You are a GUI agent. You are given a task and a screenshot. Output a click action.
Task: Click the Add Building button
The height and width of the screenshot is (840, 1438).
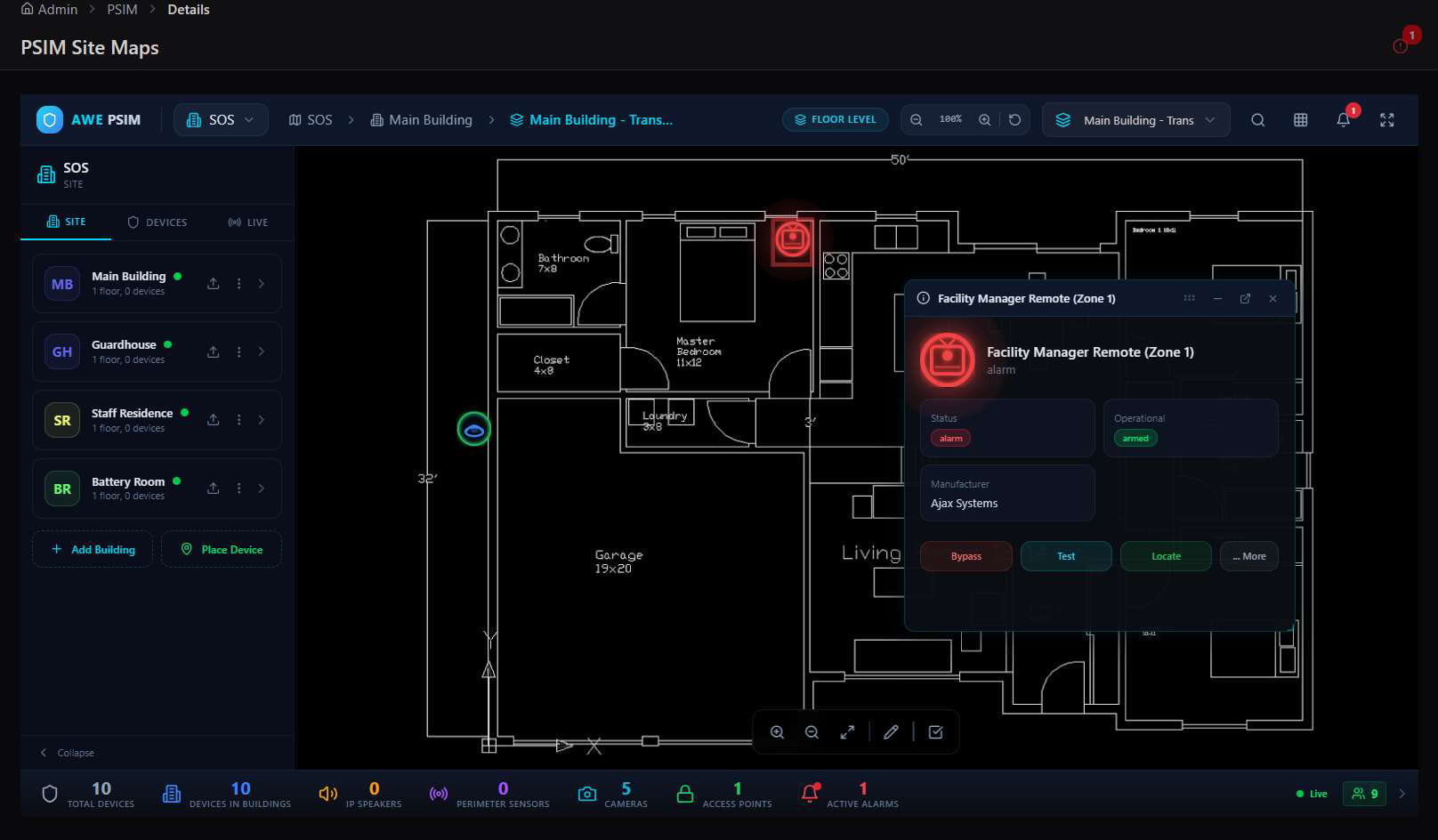click(93, 549)
